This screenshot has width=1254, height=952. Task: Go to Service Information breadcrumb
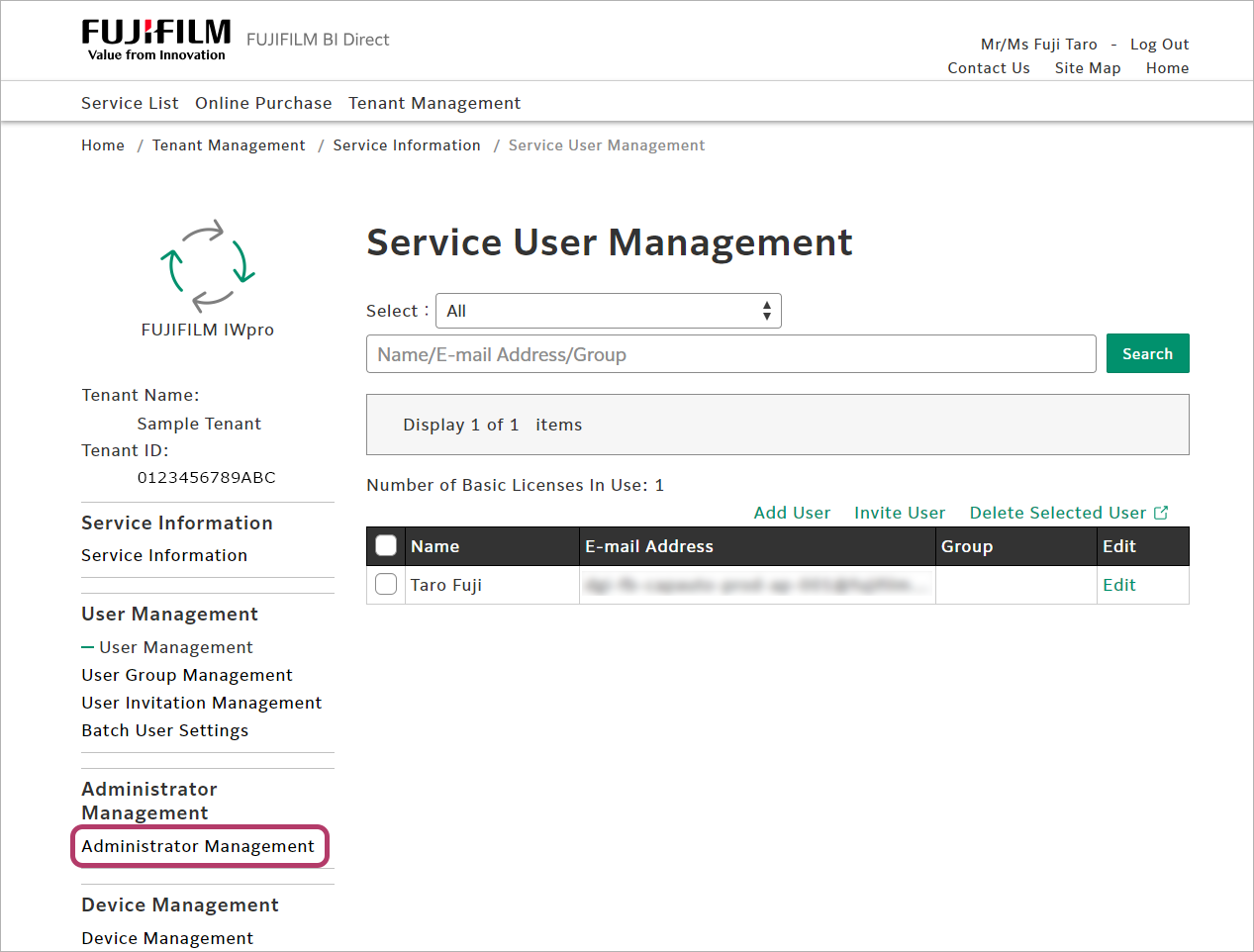tap(406, 145)
